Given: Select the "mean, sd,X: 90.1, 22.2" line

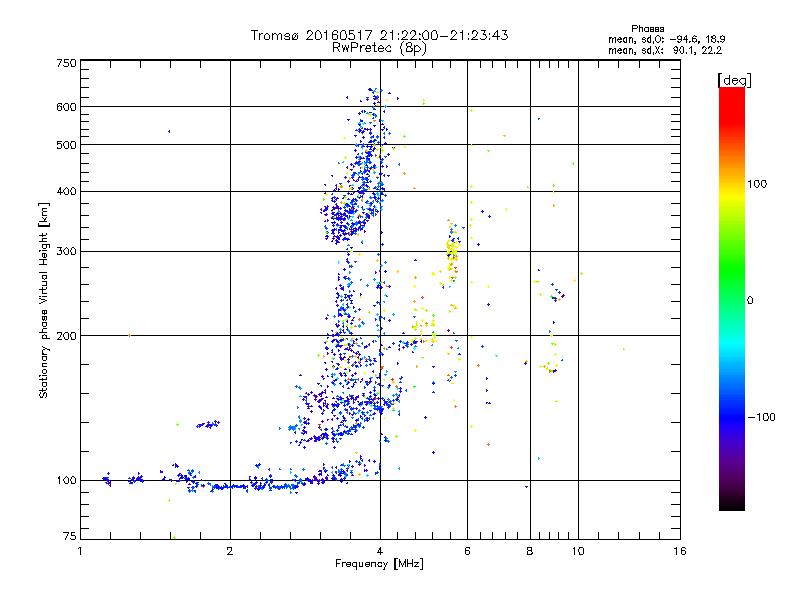Looking at the screenshot, I should [x=665, y=50].
